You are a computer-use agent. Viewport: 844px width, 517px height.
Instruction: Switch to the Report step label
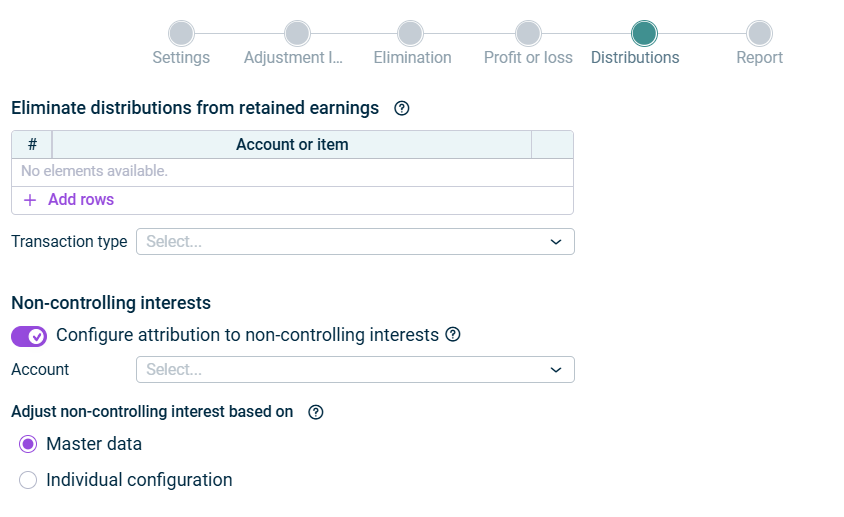pos(759,58)
